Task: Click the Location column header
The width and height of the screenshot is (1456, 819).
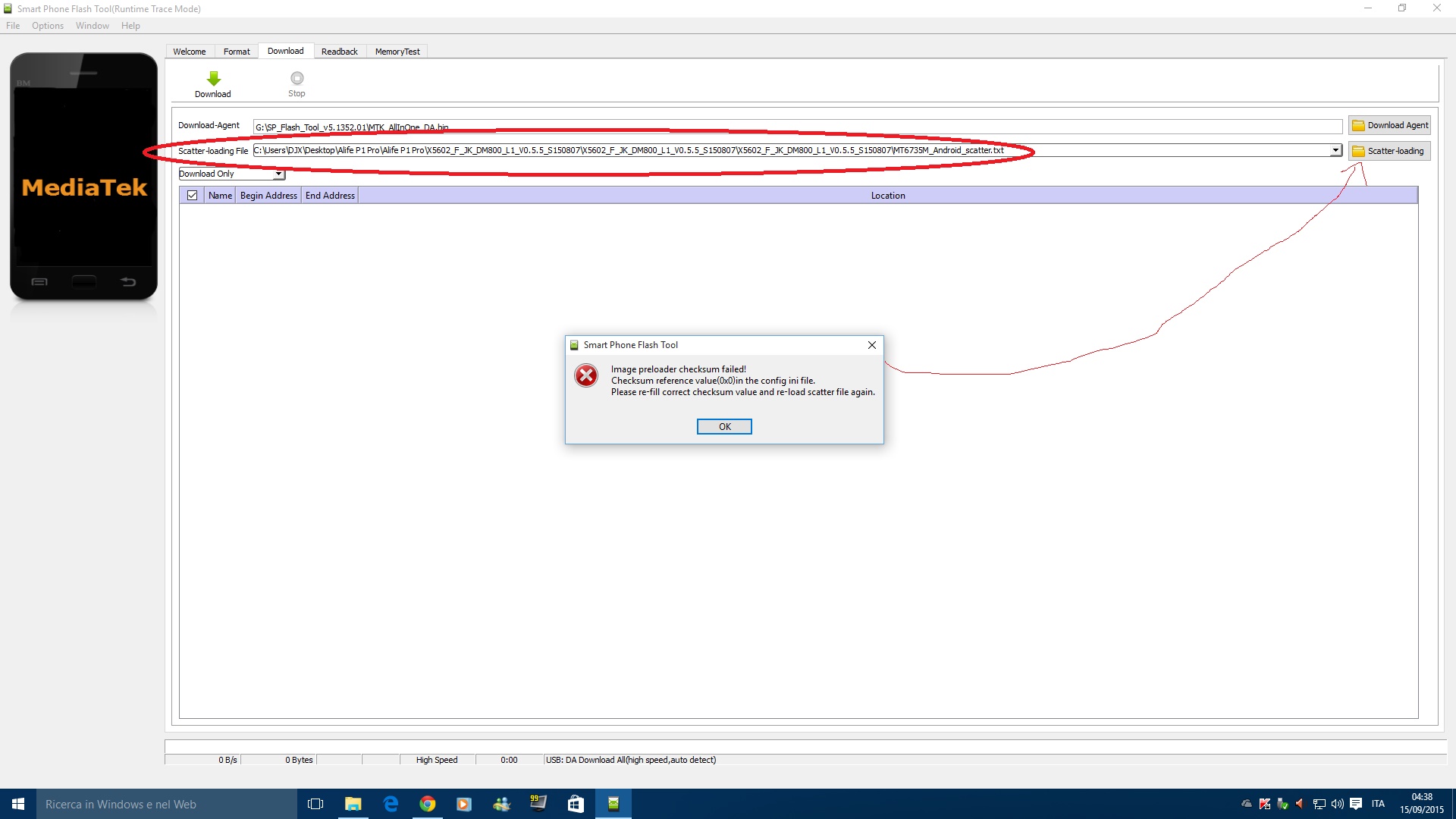Action: coord(888,196)
